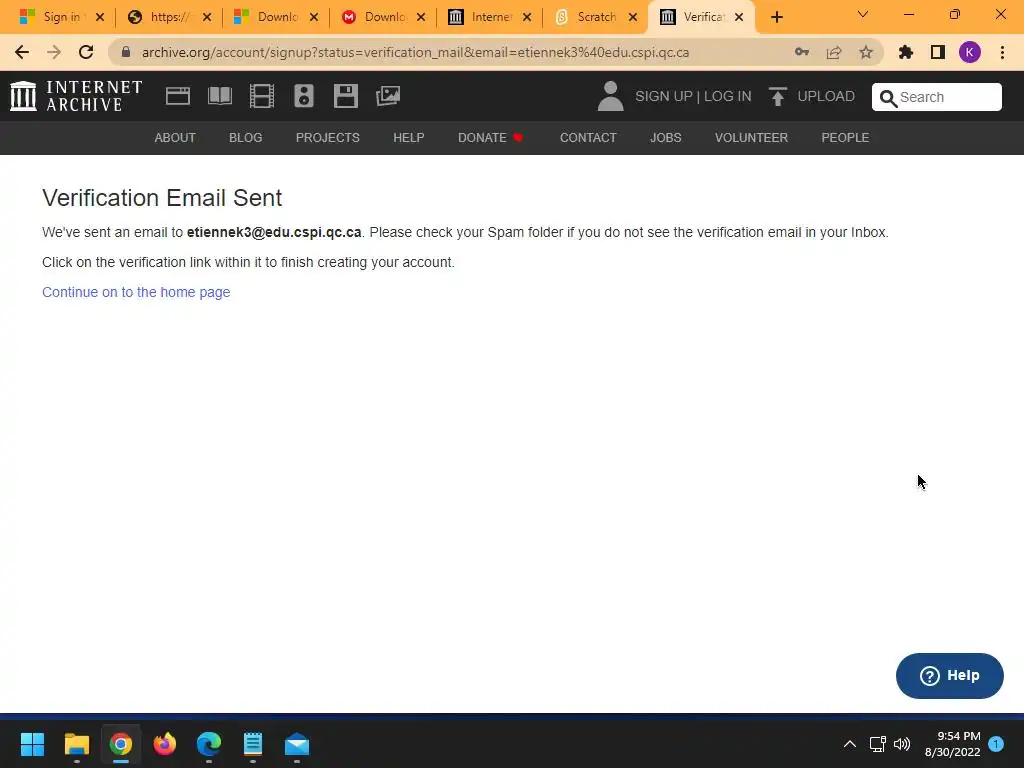Open Microsoft Edge from taskbar
Viewport: 1024px width, 768px height.
(209, 744)
